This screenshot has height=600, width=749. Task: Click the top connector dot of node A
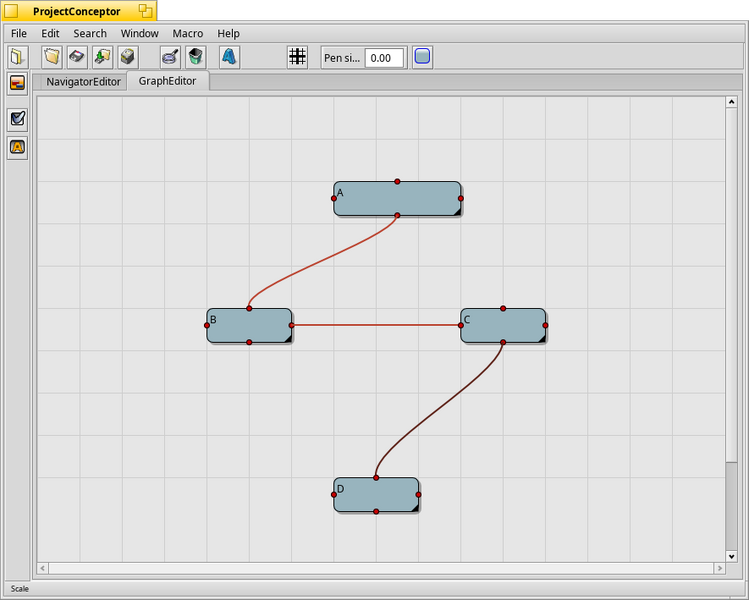pyautogui.click(x=397, y=182)
